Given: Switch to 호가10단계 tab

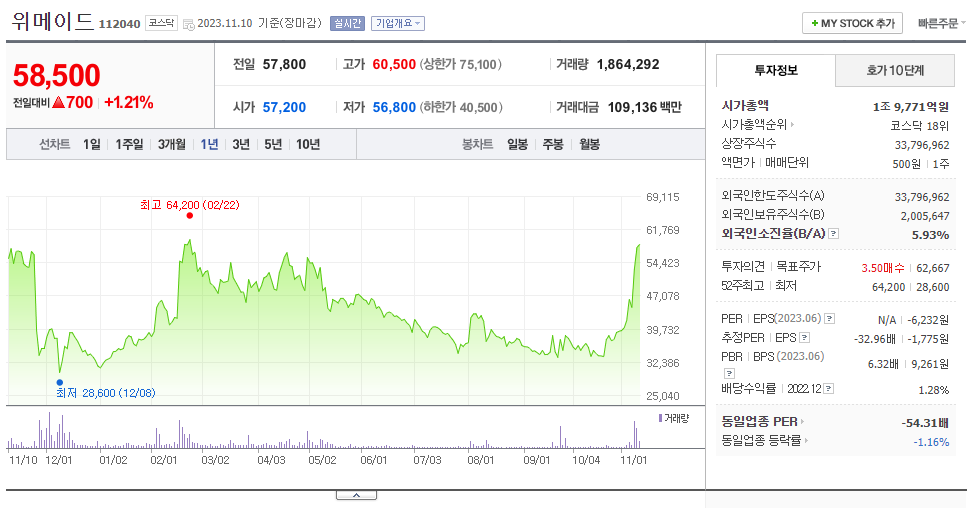Looking at the screenshot, I should click(x=895, y=70).
